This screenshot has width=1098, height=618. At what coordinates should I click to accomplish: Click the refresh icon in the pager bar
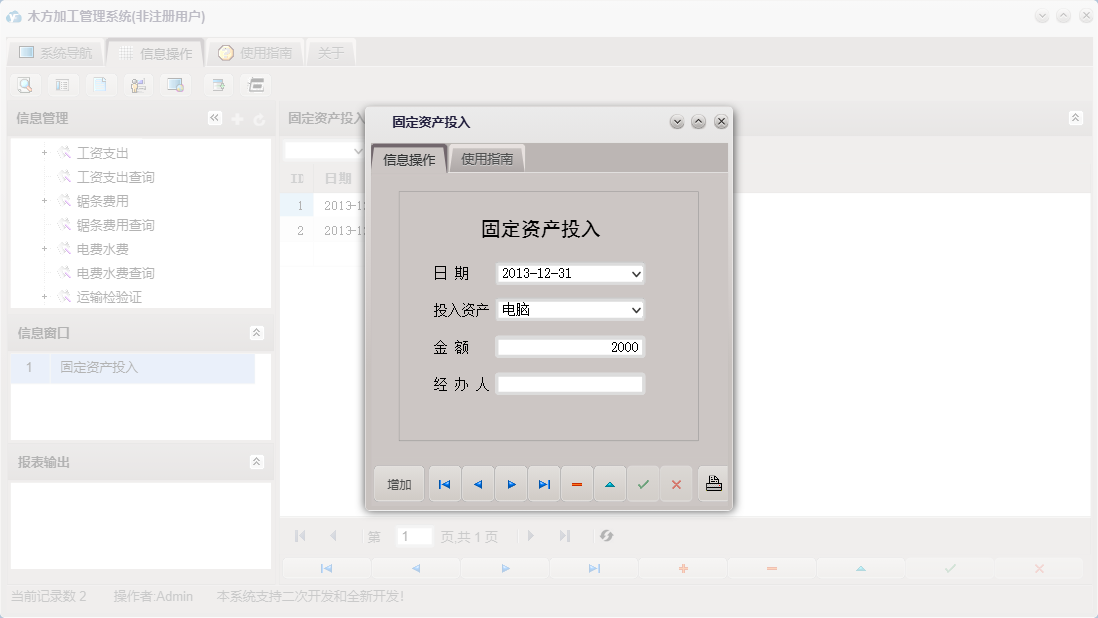tap(606, 536)
